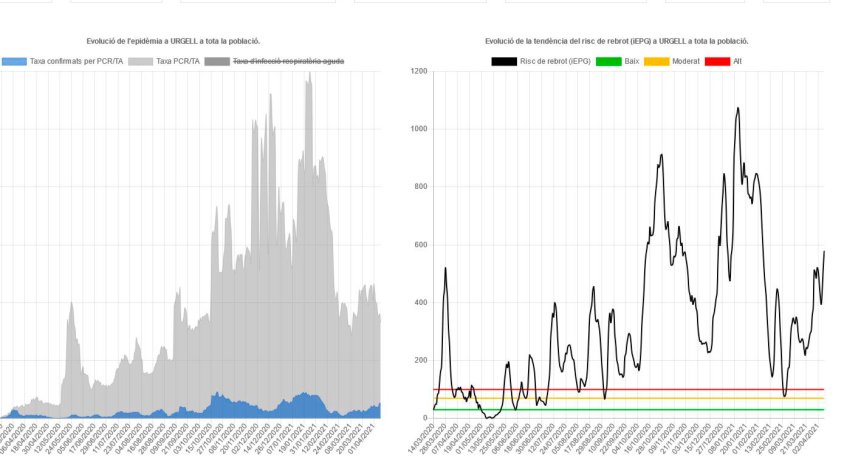The image size is (844, 475).
Task: Click the tallest peak of the gray area chart
Action: [x=309, y=75]
